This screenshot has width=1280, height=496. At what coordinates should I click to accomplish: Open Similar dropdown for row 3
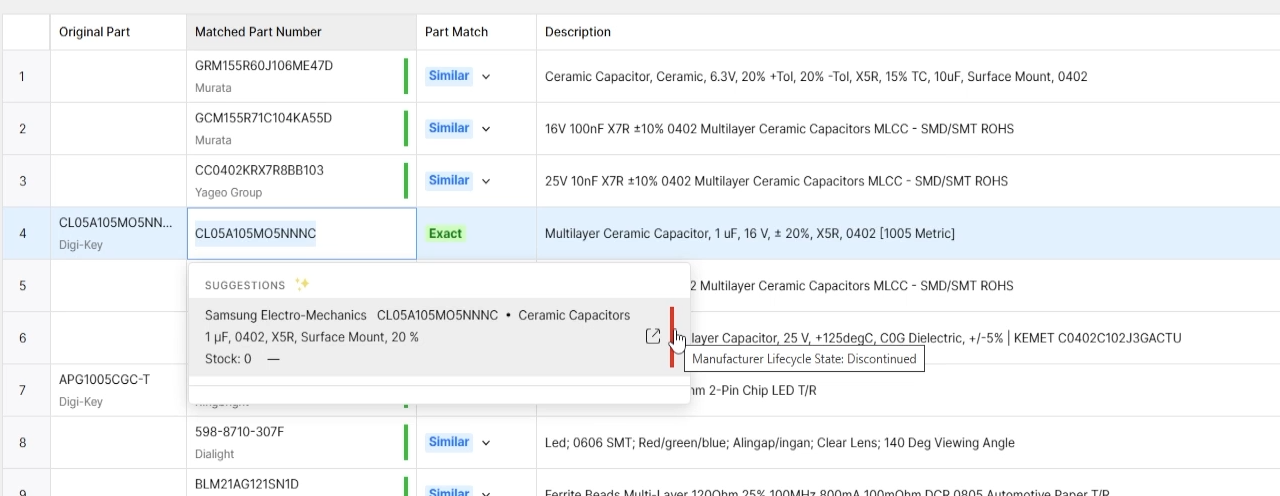[486, 181]
